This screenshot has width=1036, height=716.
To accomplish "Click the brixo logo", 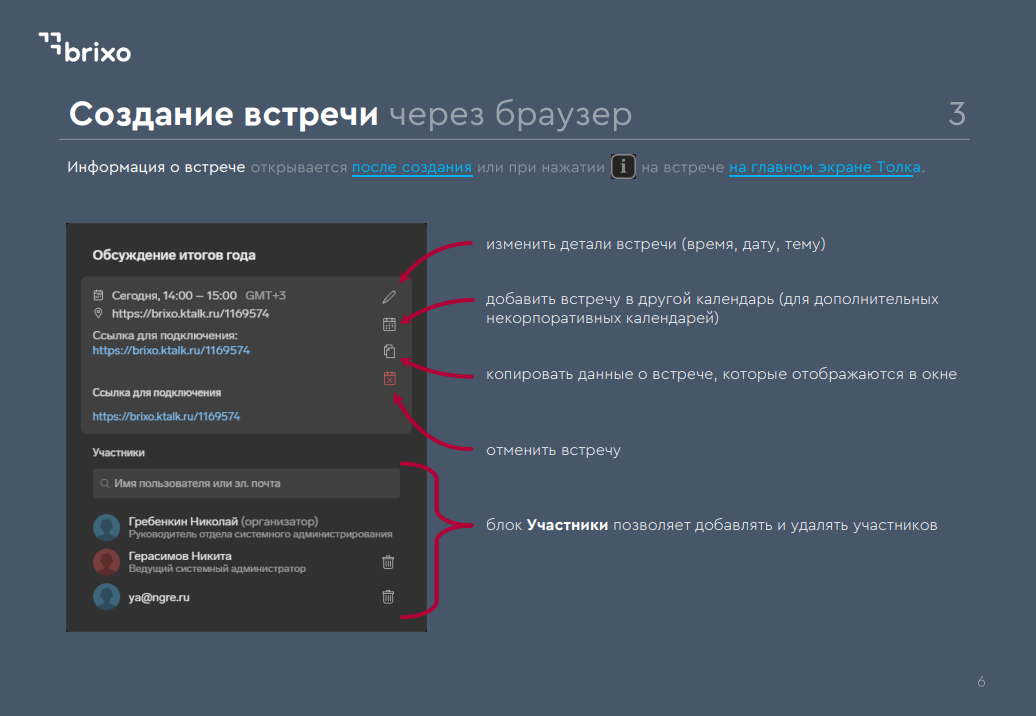I will (85, 47).
